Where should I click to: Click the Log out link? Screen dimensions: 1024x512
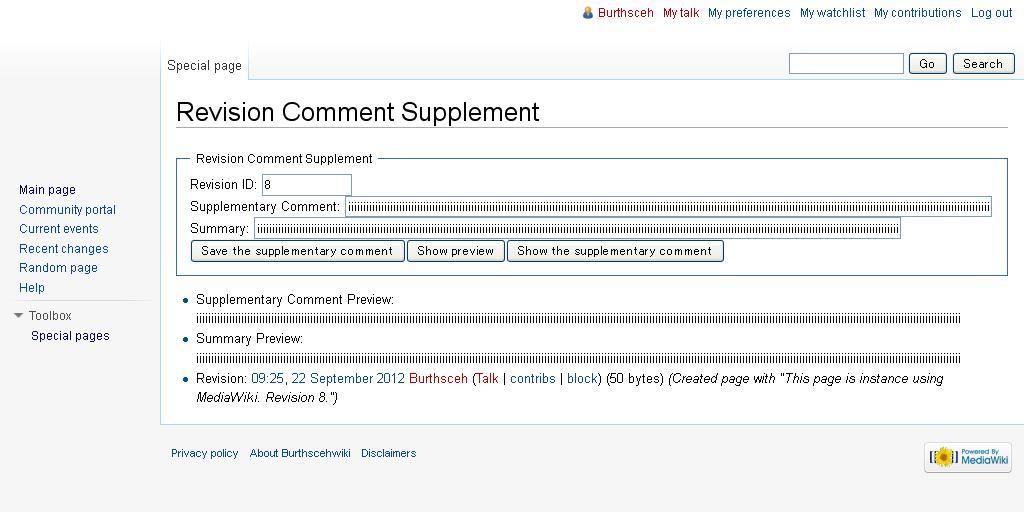991,12
